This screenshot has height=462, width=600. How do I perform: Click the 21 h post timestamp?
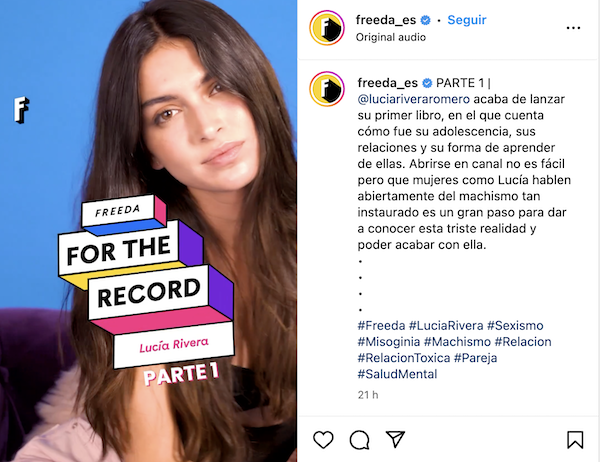click(x=368, y=395)
